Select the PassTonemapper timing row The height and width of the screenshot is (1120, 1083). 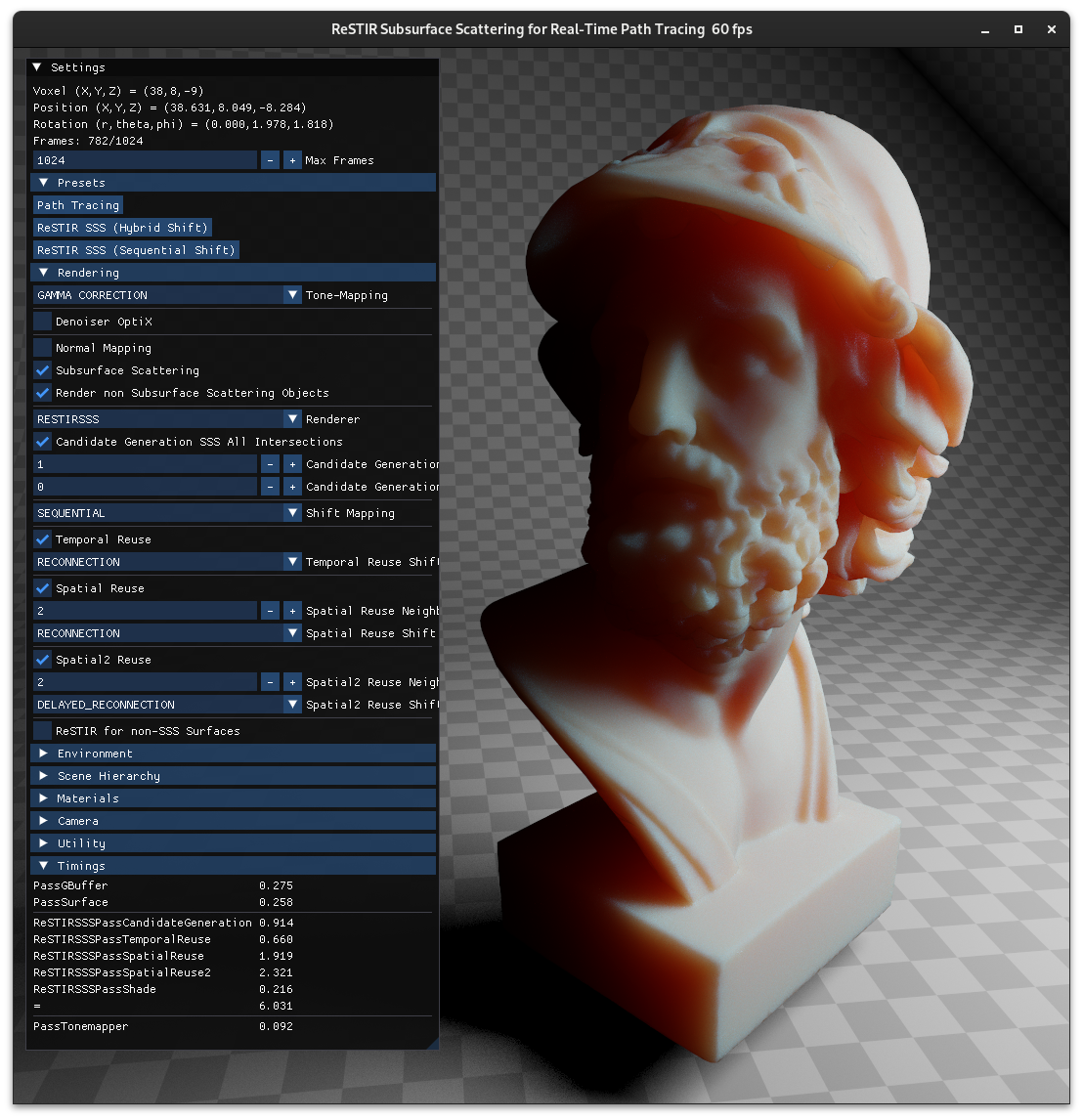(x=163, y=1026)
